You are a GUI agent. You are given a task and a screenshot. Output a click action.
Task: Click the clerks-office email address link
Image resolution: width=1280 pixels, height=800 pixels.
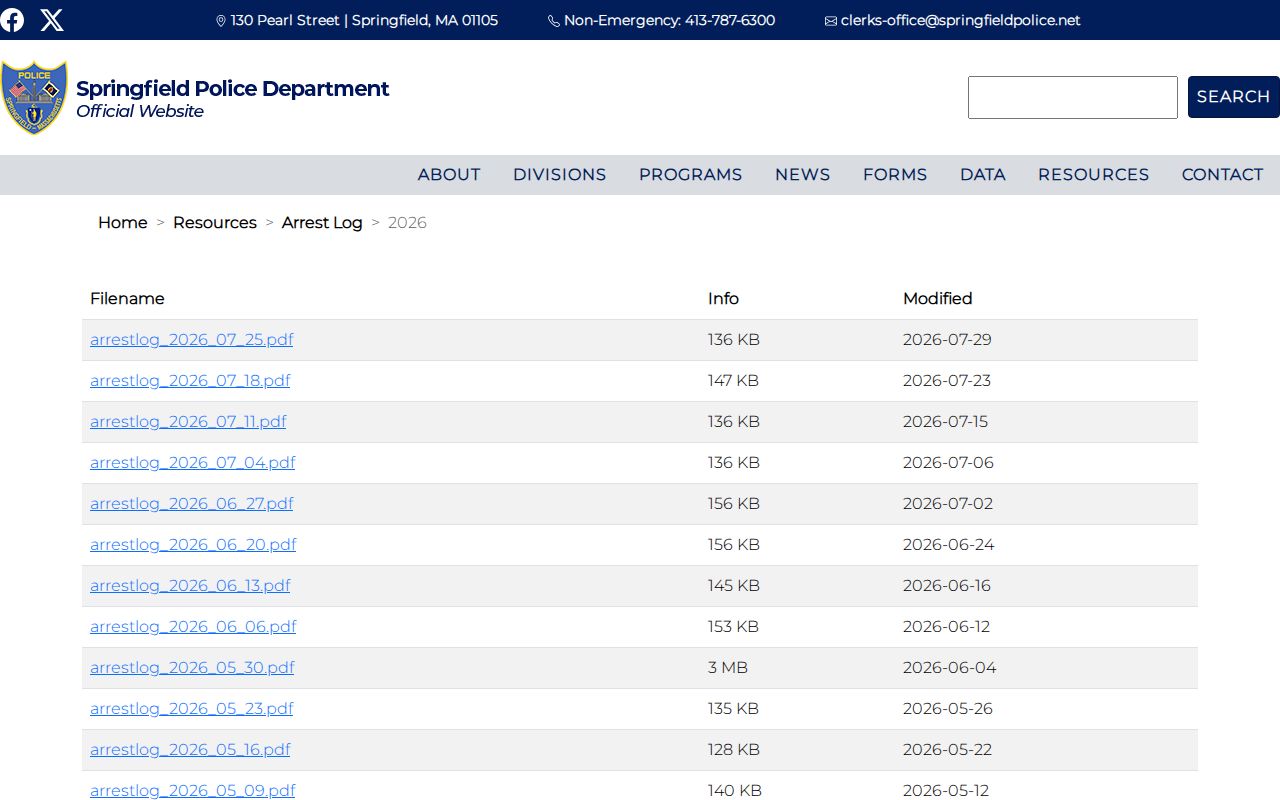961,20
